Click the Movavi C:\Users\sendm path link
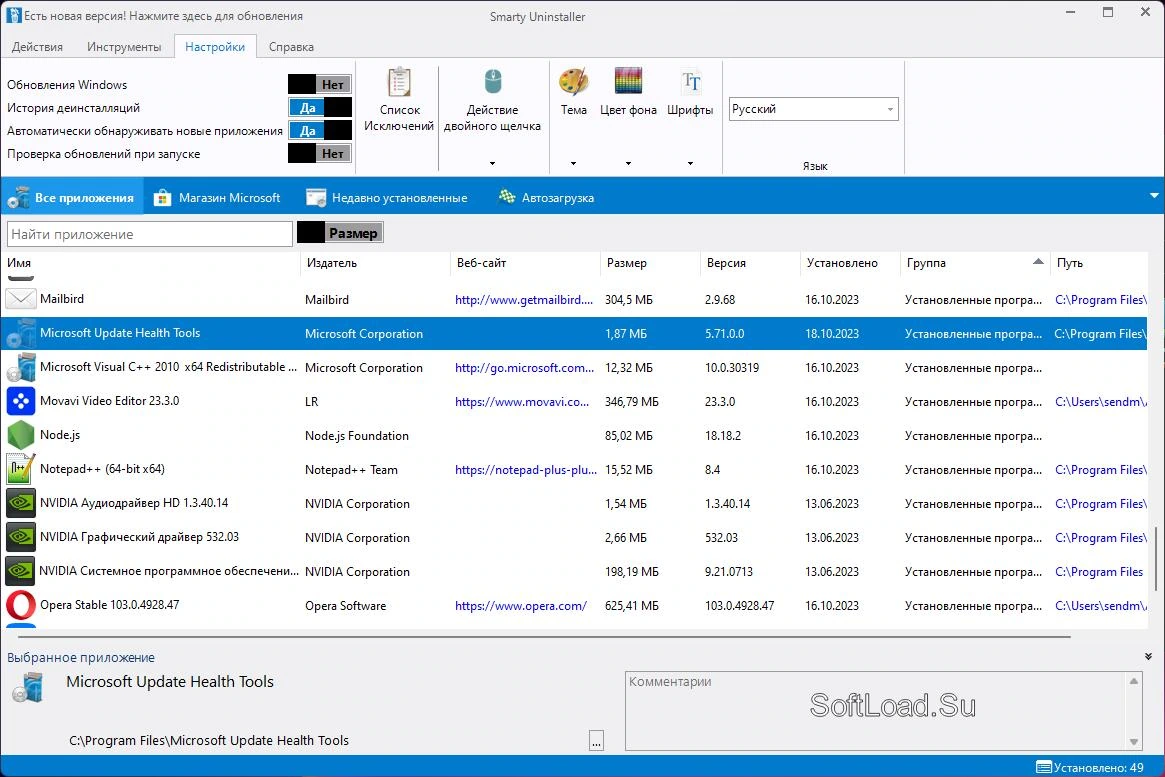 (1100, 402)
